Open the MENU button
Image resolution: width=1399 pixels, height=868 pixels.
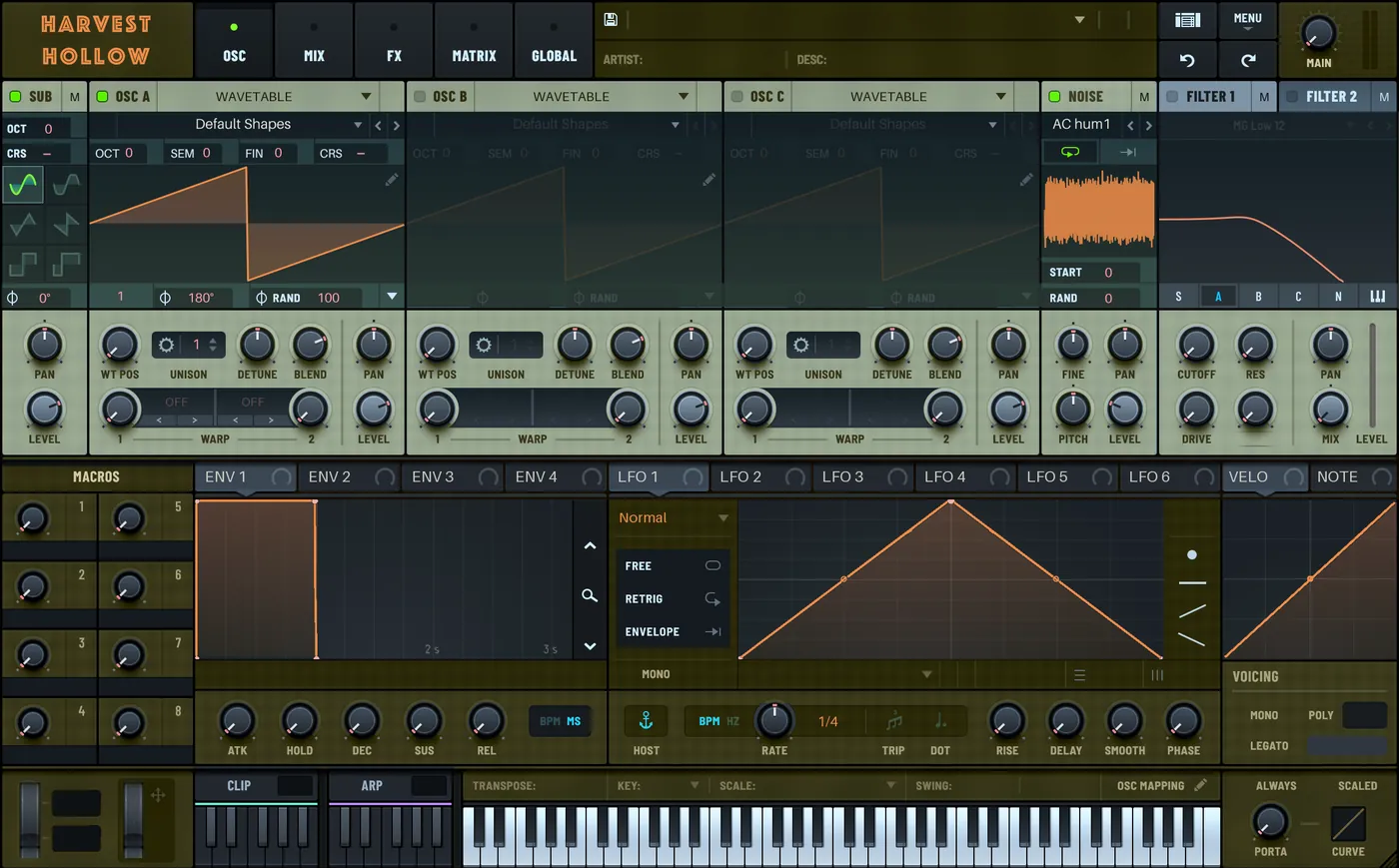(x=1248, y=20)
